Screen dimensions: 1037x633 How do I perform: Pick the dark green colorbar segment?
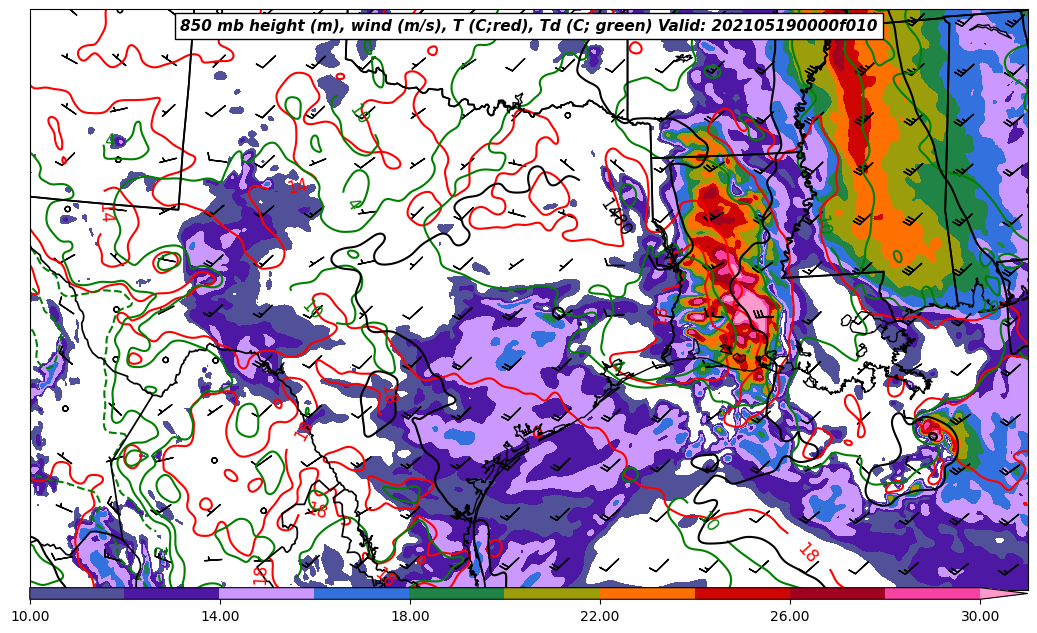tap(457, 593)
